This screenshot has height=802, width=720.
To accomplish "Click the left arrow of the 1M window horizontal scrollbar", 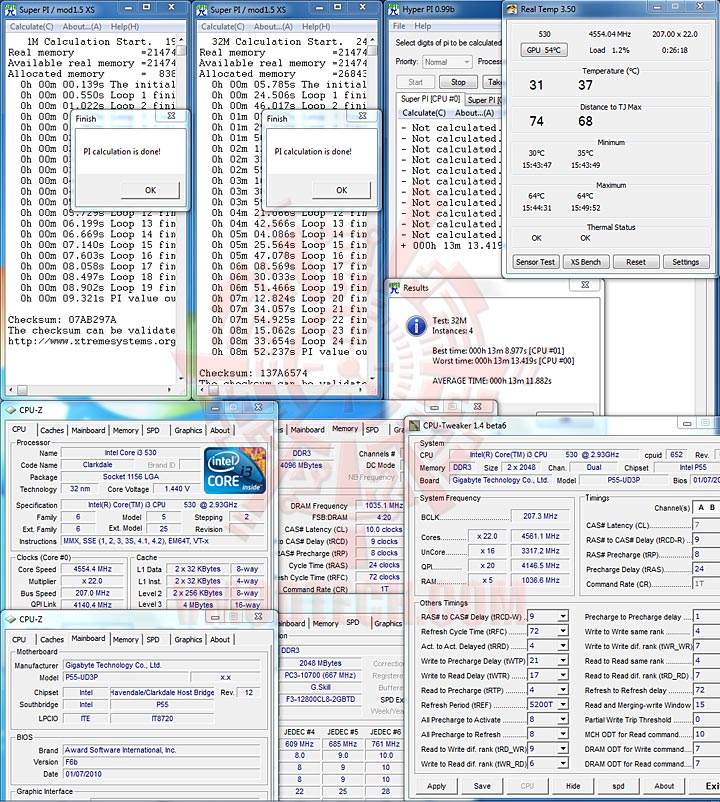I will [x=11, y=390].
